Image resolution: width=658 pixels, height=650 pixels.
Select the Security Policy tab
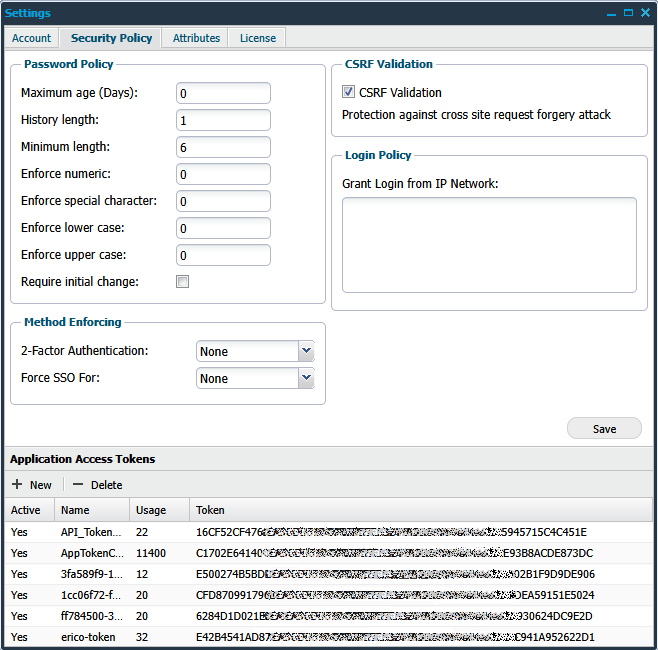[111, 38]
